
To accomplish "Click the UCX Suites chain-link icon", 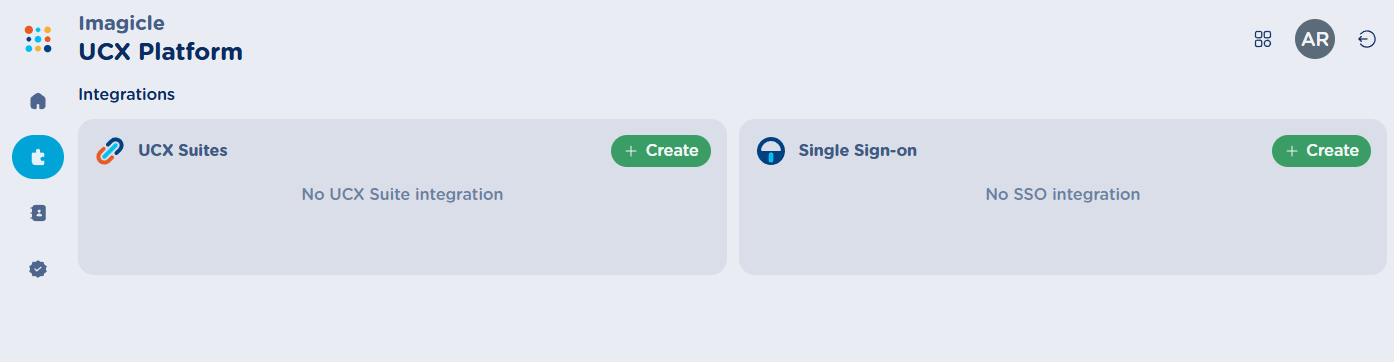I will coord(109,151).
